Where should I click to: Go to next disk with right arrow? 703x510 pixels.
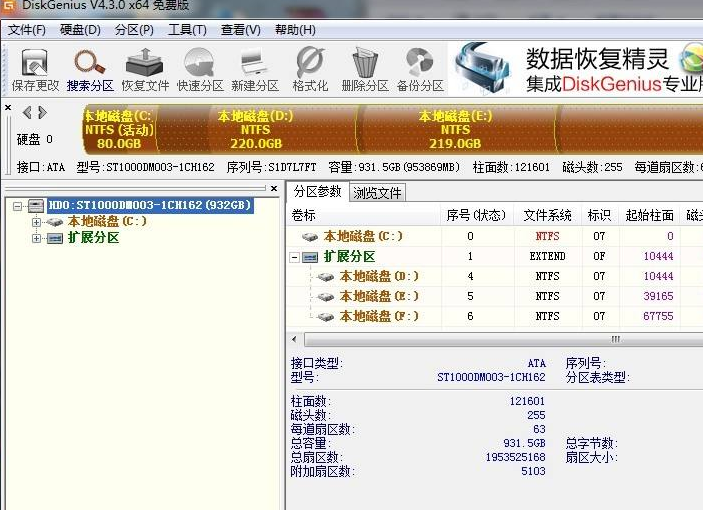pyautogui.click(x=42, y=112)
